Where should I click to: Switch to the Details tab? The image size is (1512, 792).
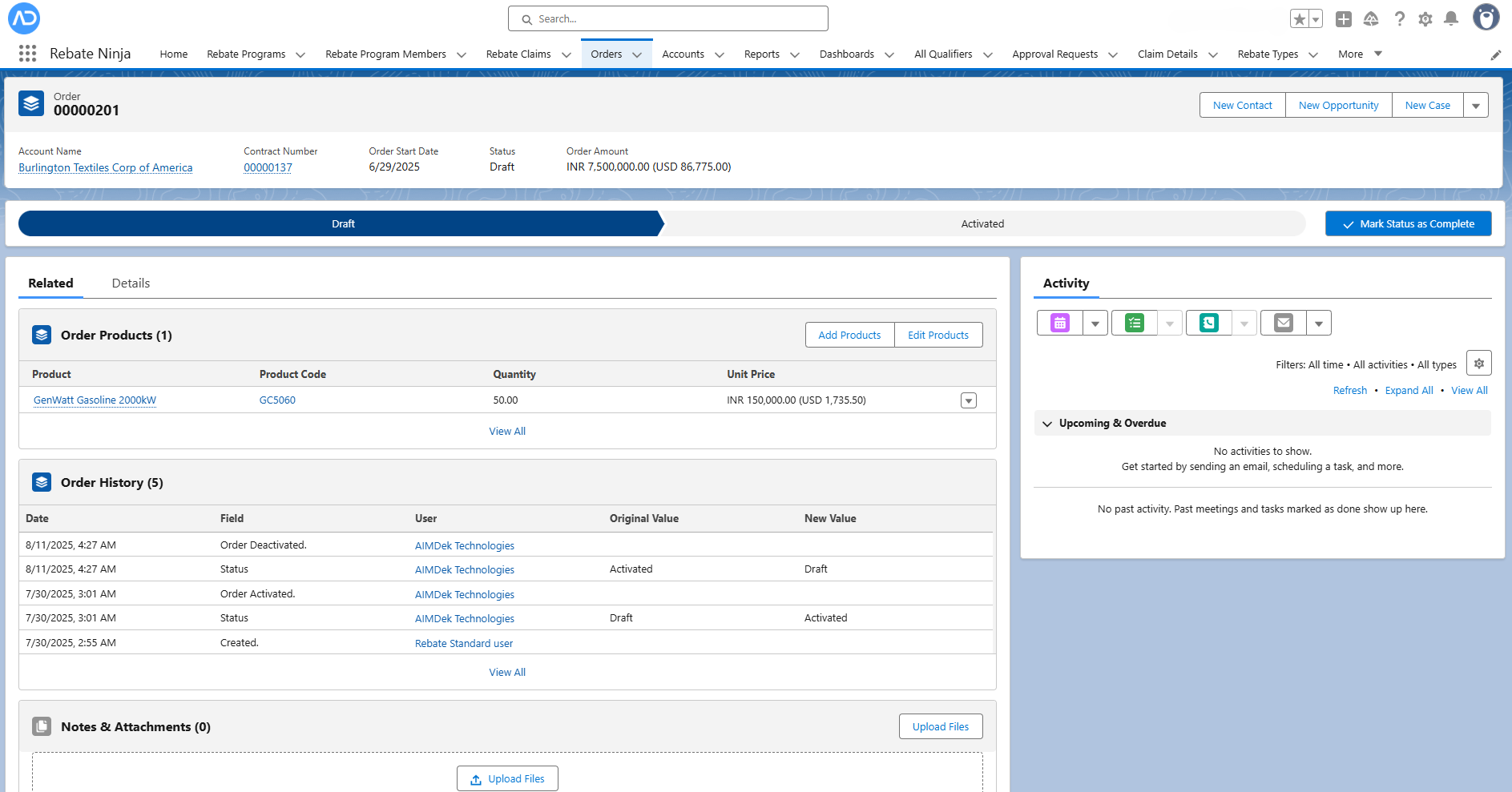[131, 283]
